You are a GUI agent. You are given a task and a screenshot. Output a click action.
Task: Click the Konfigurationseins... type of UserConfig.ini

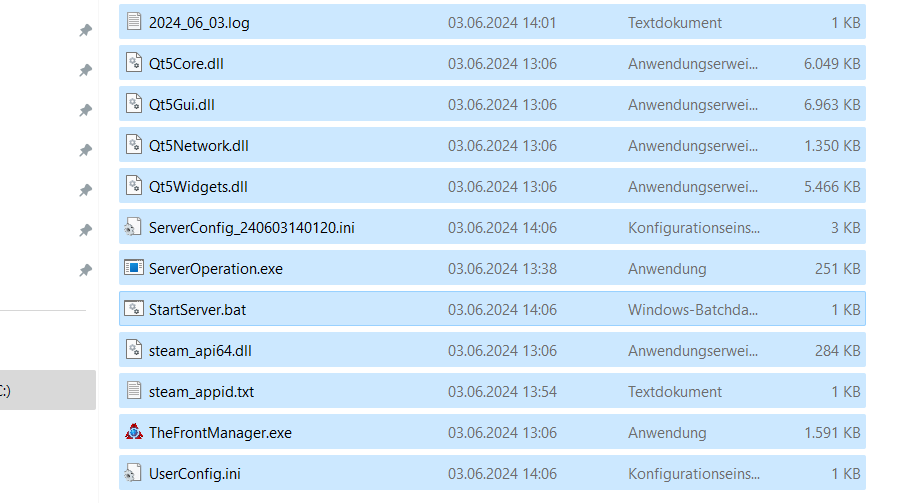tap(694, 474)
